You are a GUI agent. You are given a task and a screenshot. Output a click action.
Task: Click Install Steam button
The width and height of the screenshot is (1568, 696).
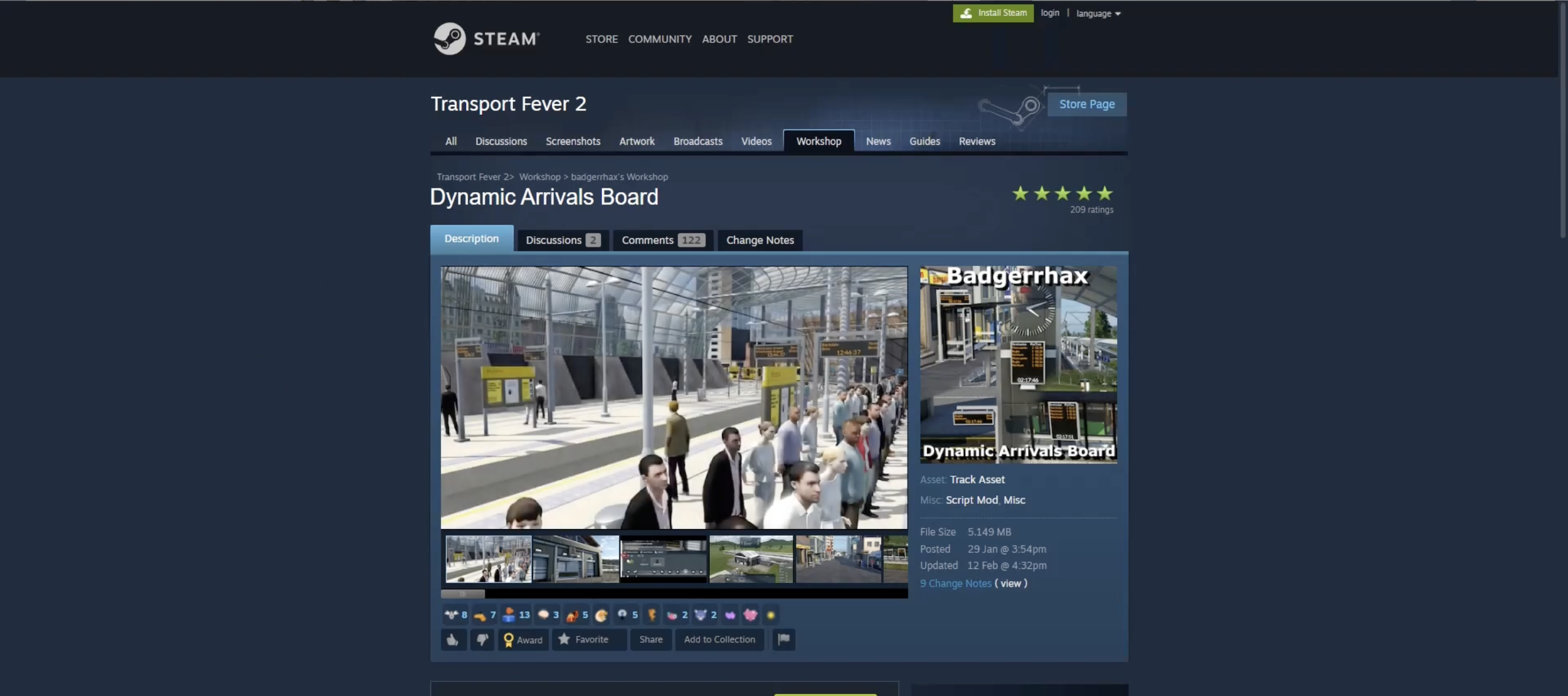tap(993, 13)
